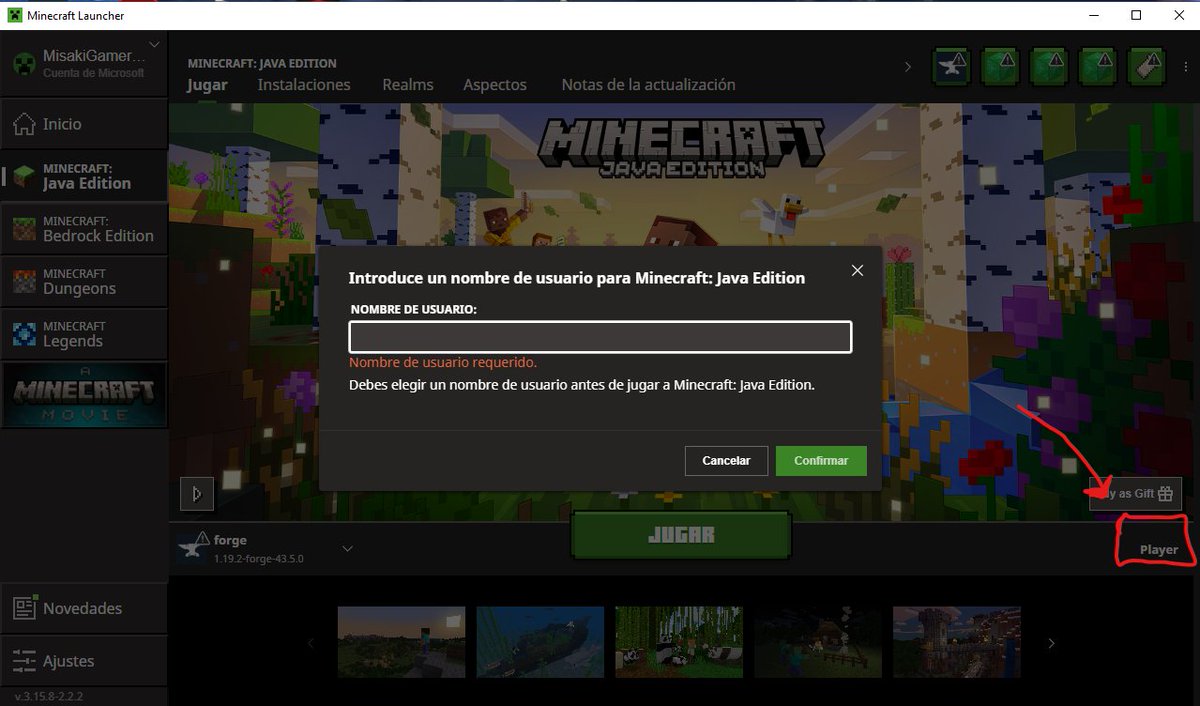1200x706 pixels.
Task: Click Confirmar button in dialog
Action: point(821,461)
